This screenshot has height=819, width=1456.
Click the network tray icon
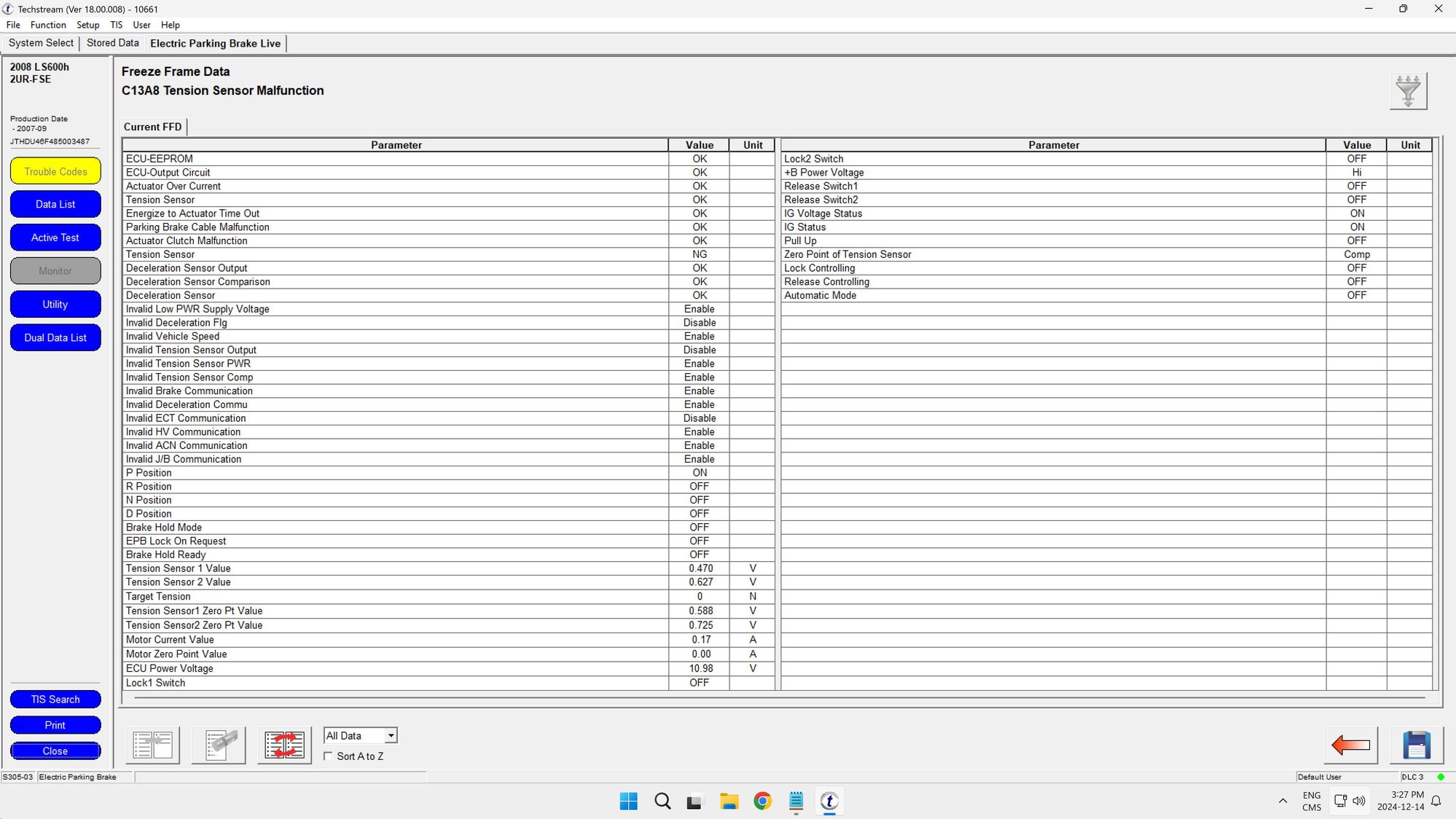[1341, 802]
